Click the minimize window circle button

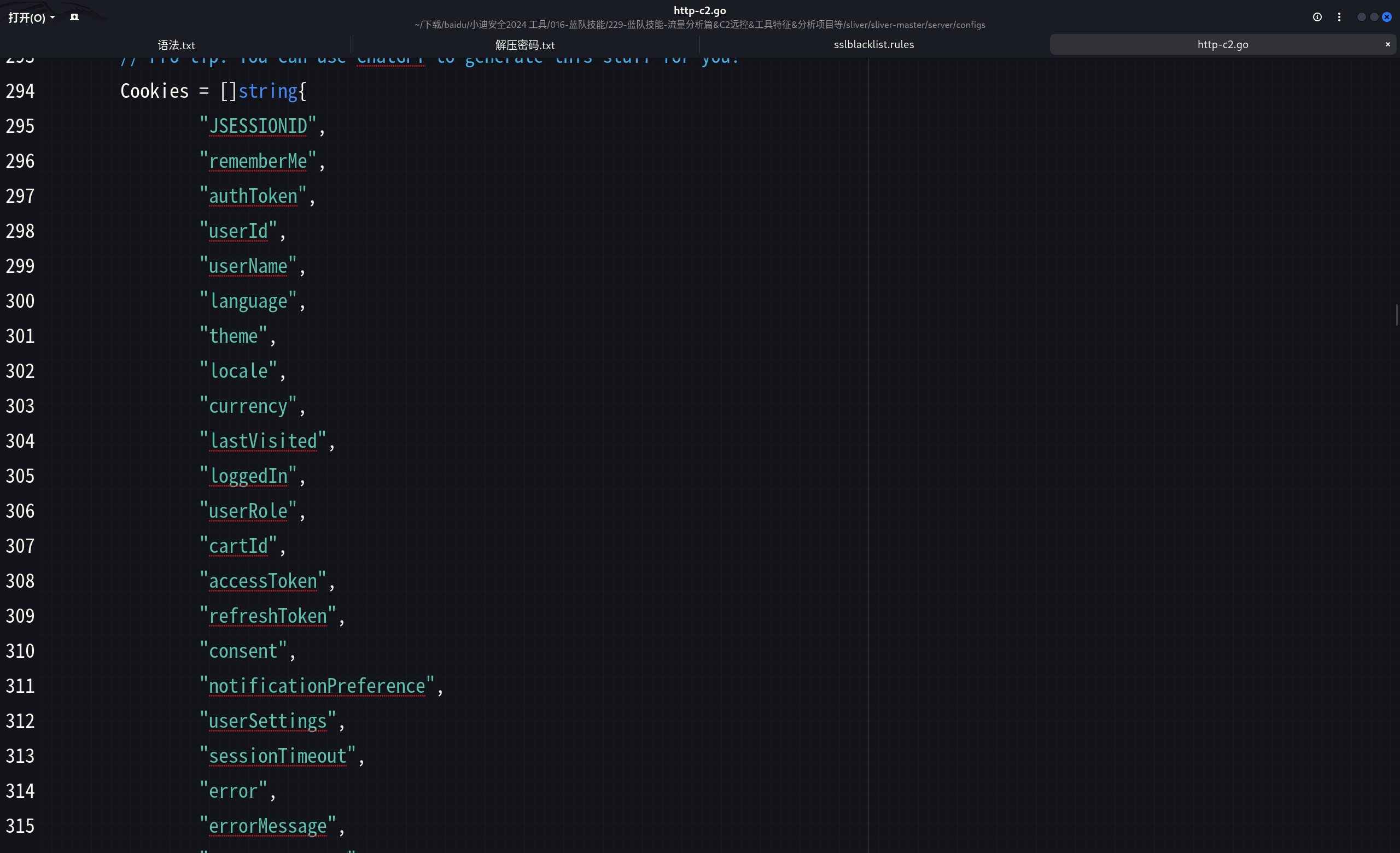click(x=1361, y=17)
